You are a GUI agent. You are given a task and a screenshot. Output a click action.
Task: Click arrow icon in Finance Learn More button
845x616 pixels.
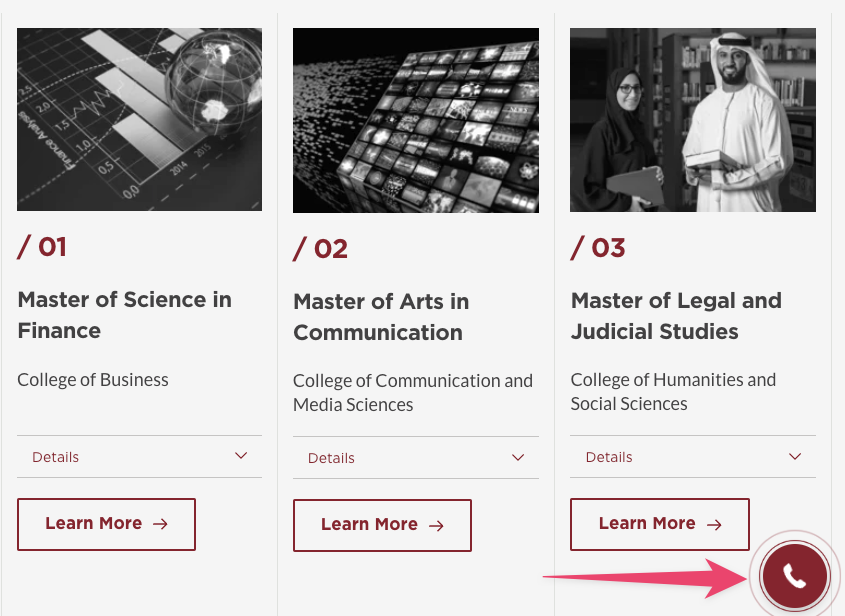(160, 524)
